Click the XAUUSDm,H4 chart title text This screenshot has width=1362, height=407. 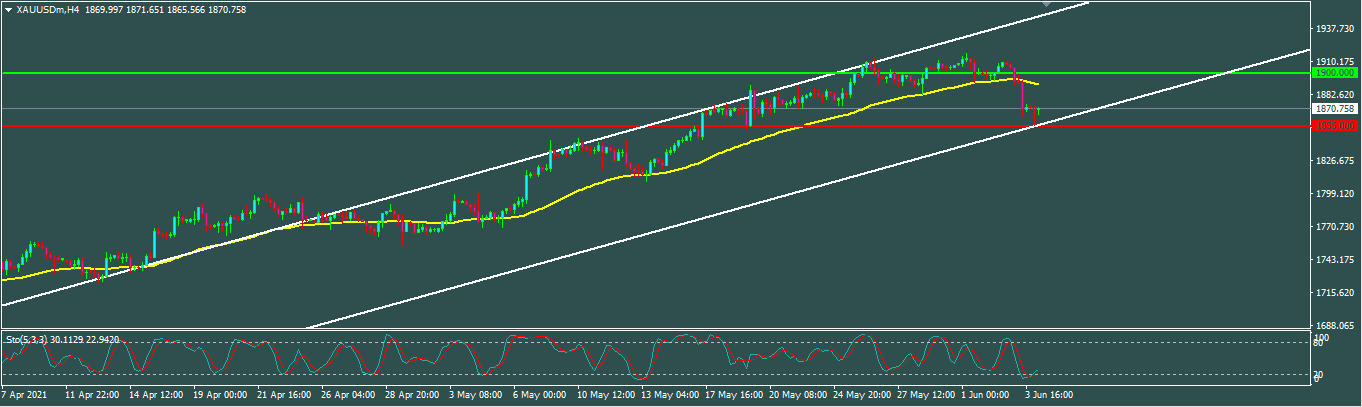point(49,9)
